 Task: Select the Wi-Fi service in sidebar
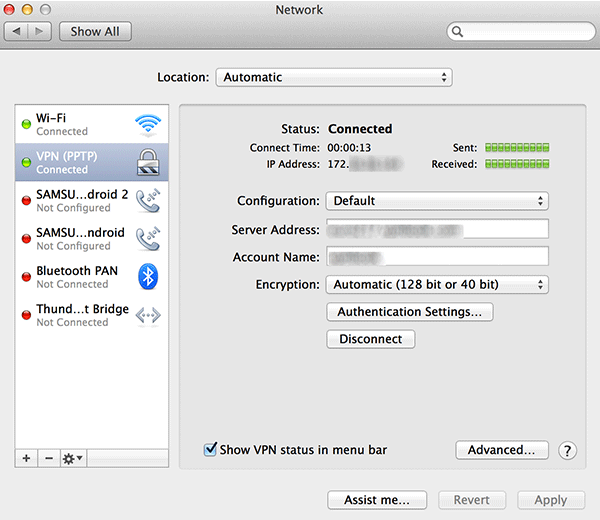(x=92, y=124)
